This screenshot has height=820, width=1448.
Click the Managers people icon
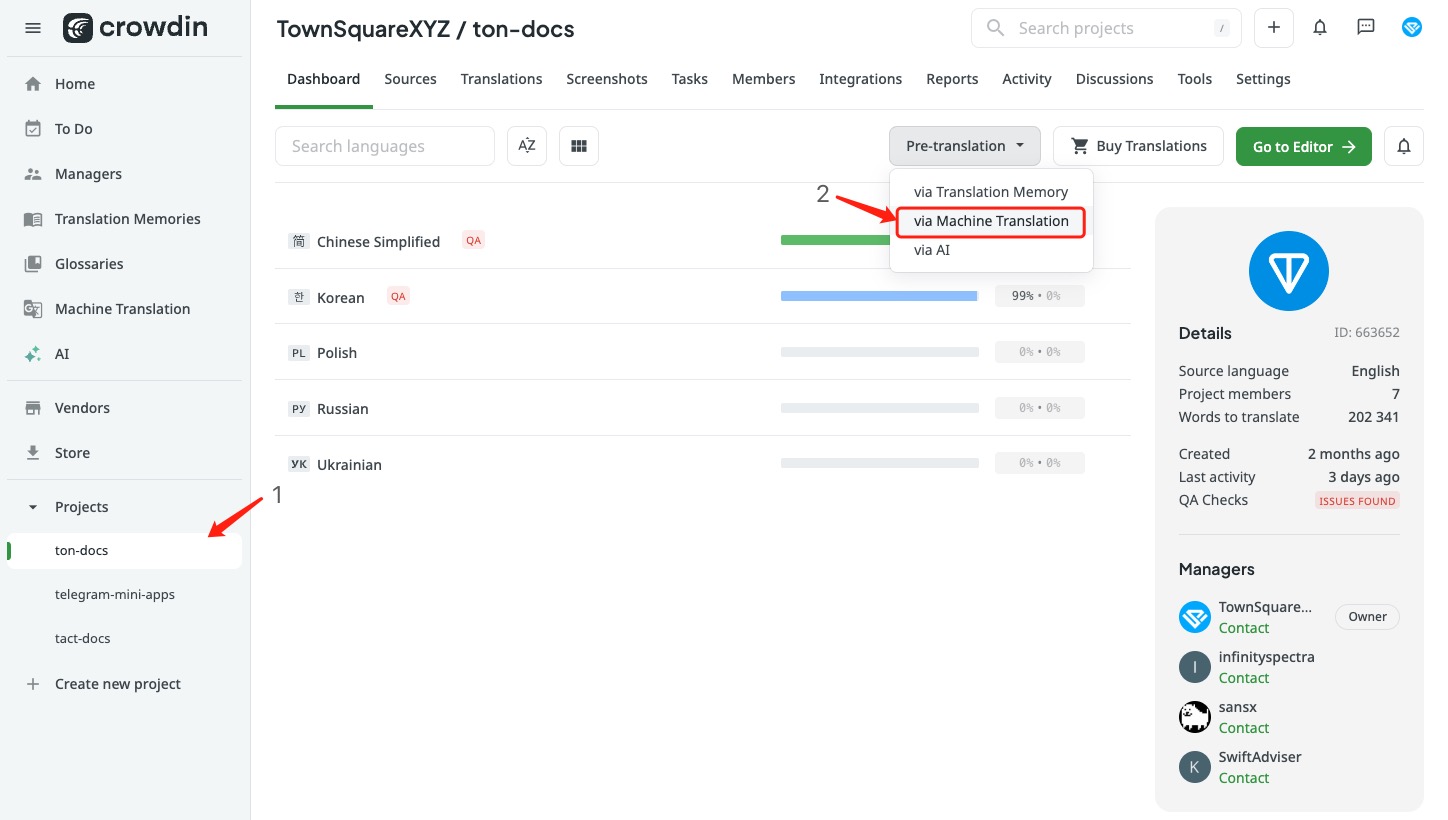[33, 174]
